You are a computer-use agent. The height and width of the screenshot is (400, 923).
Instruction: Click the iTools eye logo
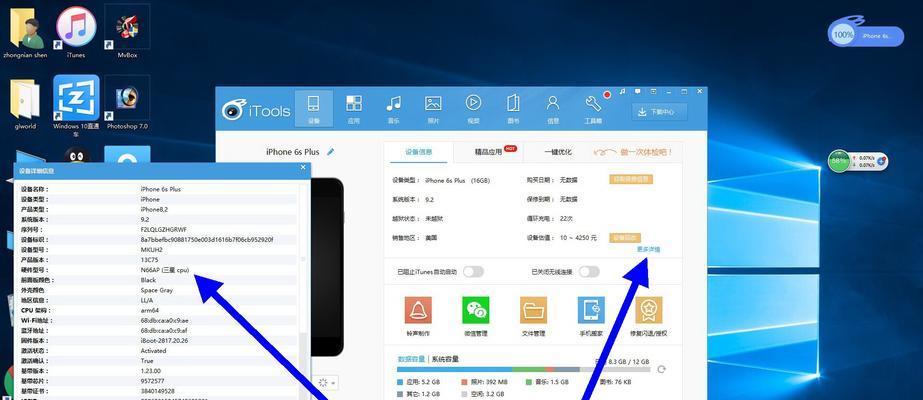click(x=234, y=109)
